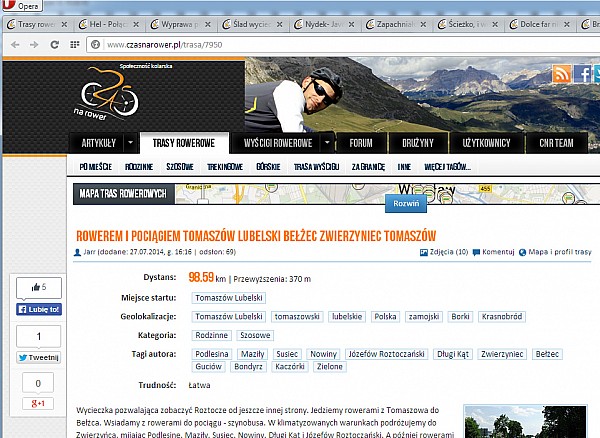The width and height of the screenshot is (600, 438).
Task: Click the Facebook 'Lubię to!' button
Action: coord(39,310)
